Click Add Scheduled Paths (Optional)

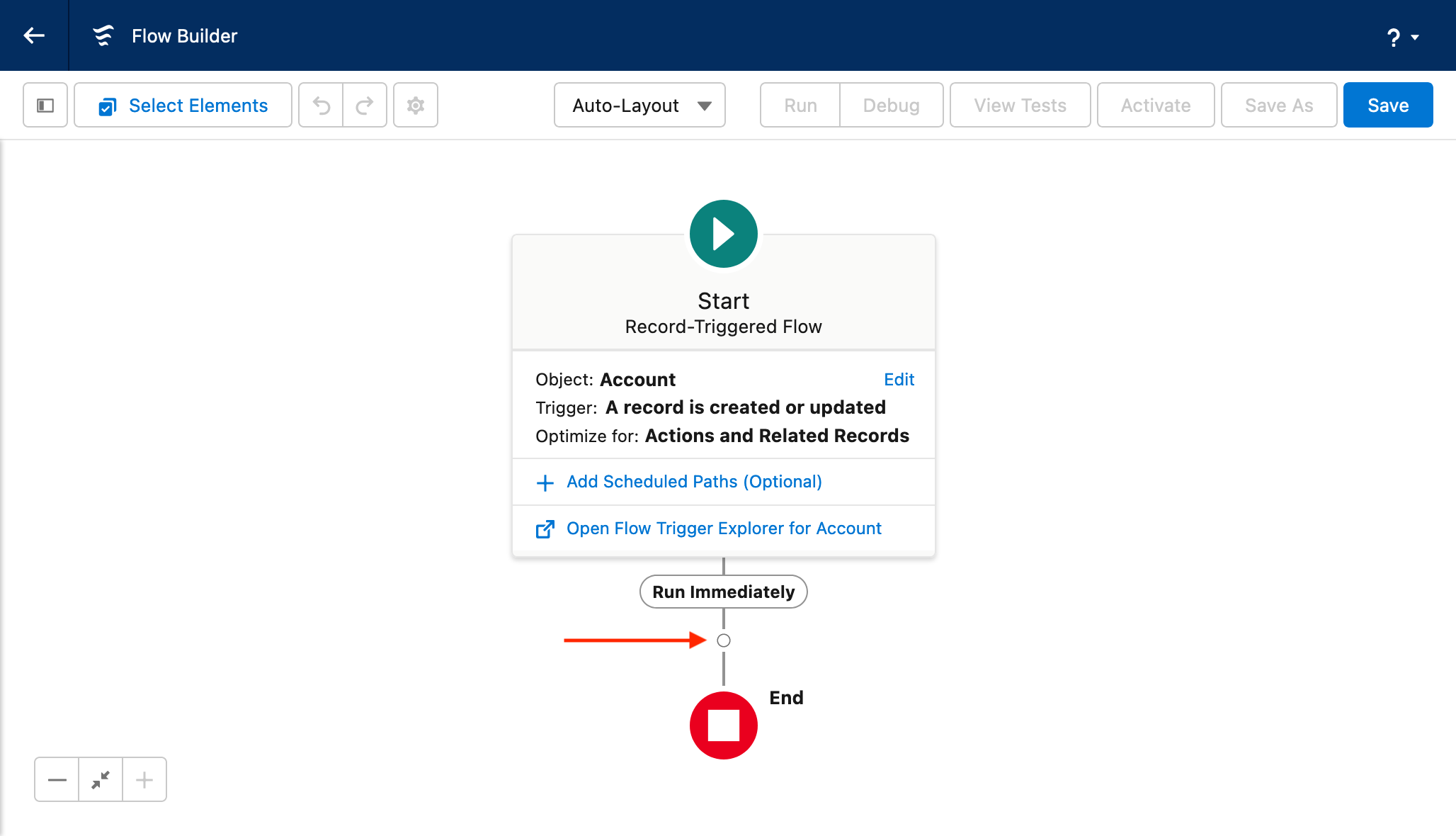point(694,482)
